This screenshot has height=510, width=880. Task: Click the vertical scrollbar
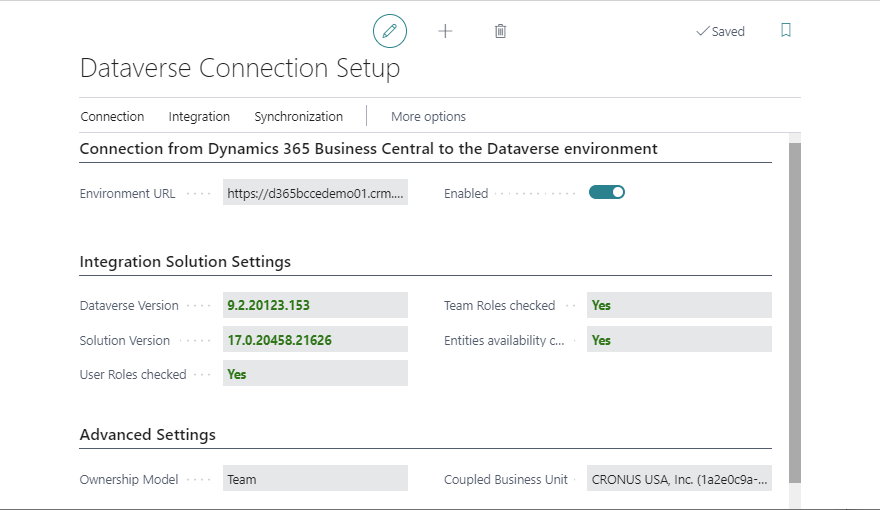click(x=795, y=313)
